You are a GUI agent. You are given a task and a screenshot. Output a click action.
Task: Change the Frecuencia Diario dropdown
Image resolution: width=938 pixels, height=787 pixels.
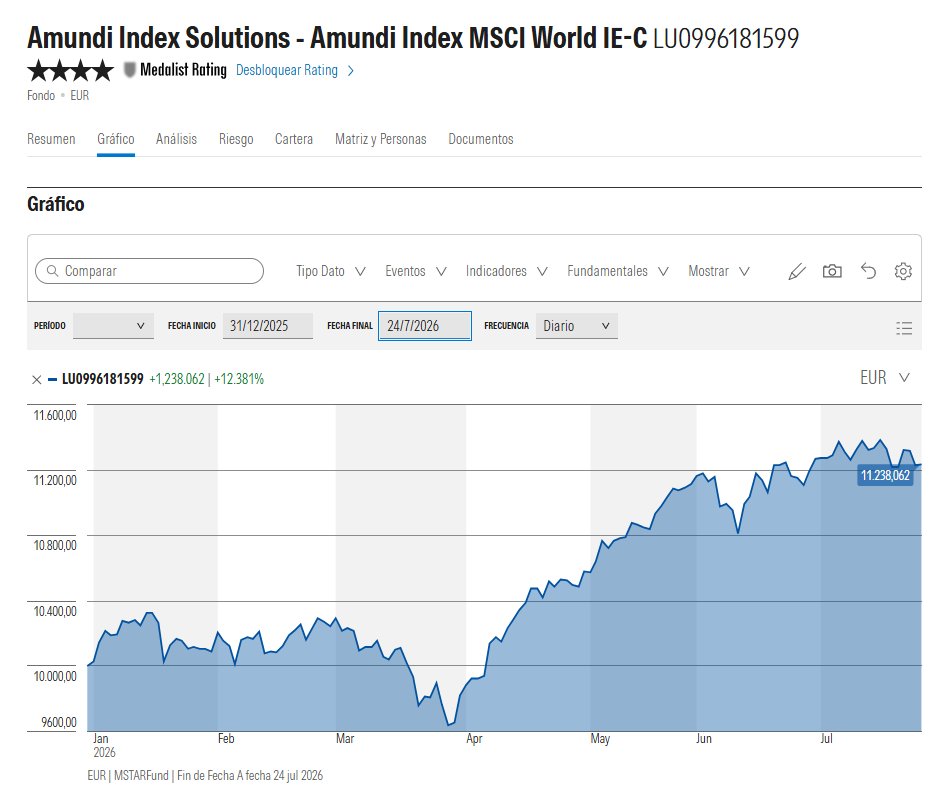click(577, 326)
